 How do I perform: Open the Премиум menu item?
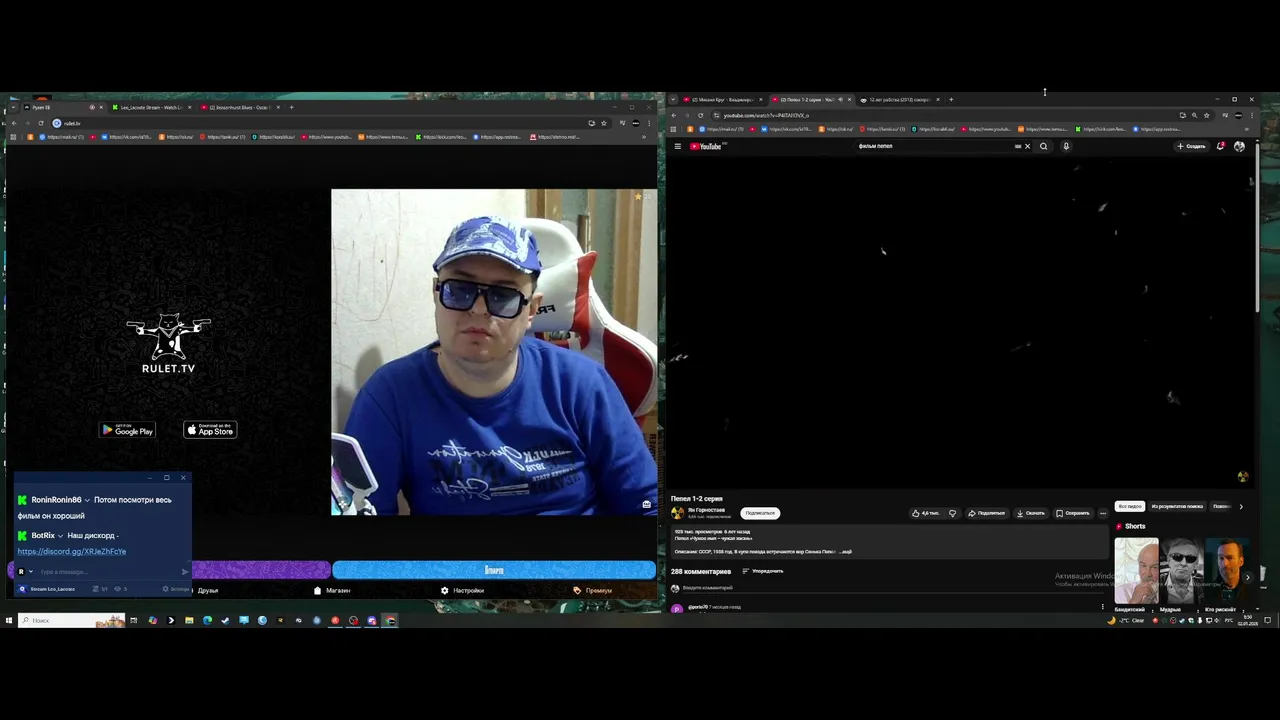[593, 590]
